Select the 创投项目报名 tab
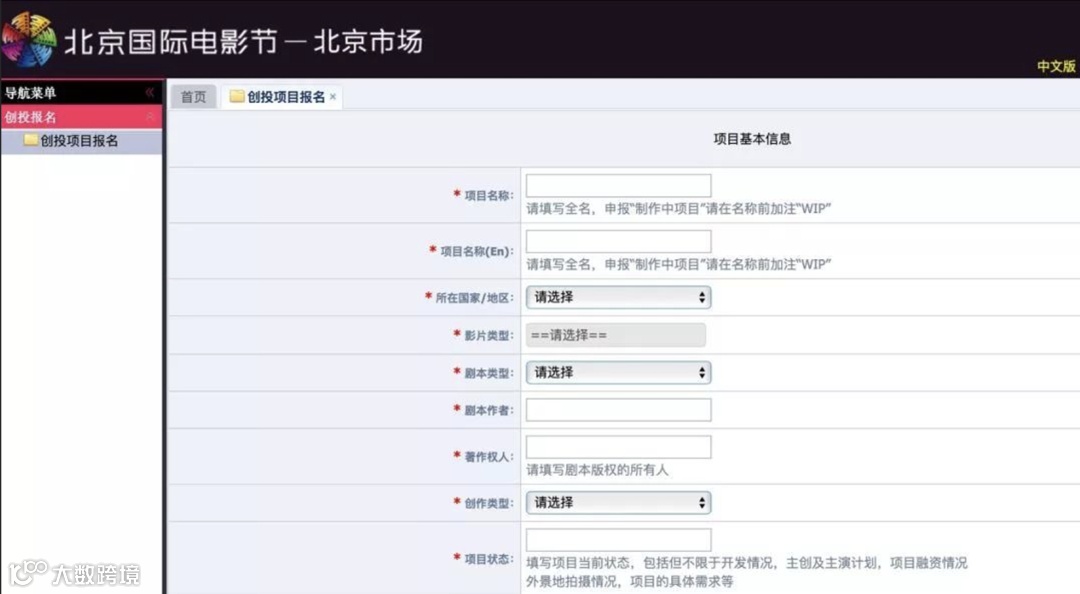The image size is (1080, 594). pos(282,96)
